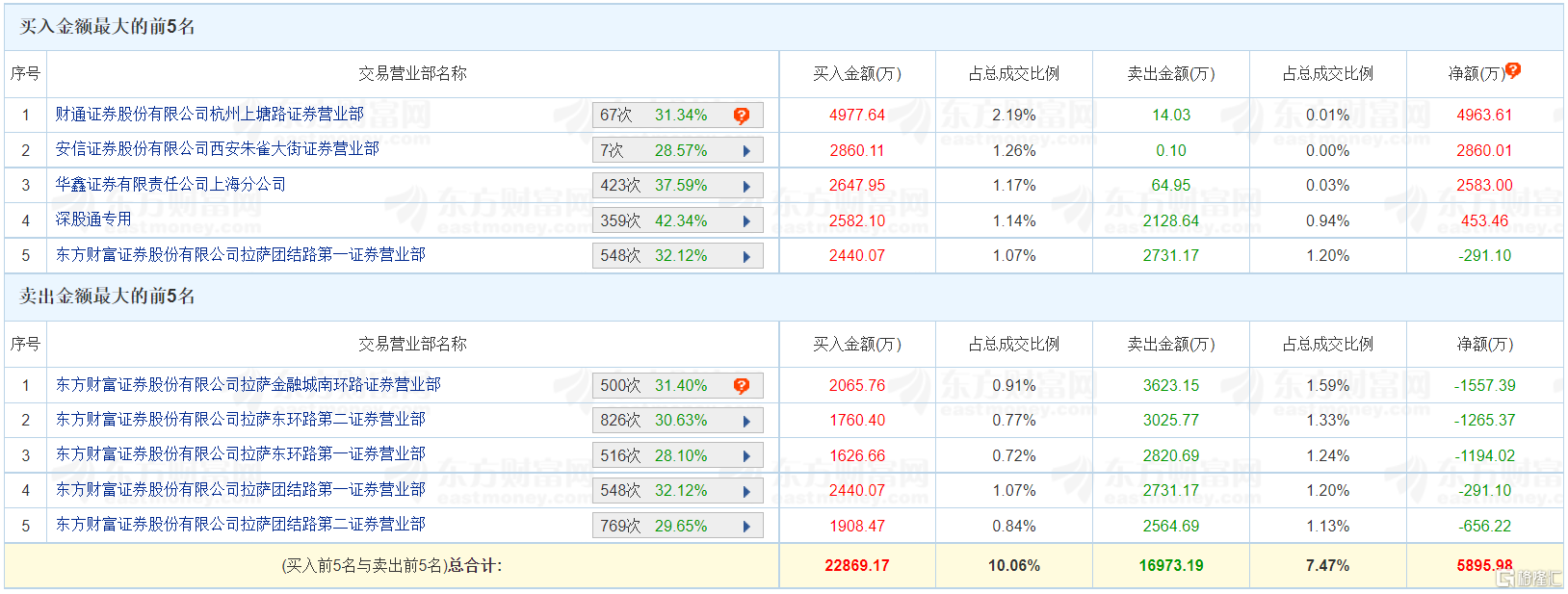
Task: Select the buy amount 4977.64
Action: [x=857, y=115]
